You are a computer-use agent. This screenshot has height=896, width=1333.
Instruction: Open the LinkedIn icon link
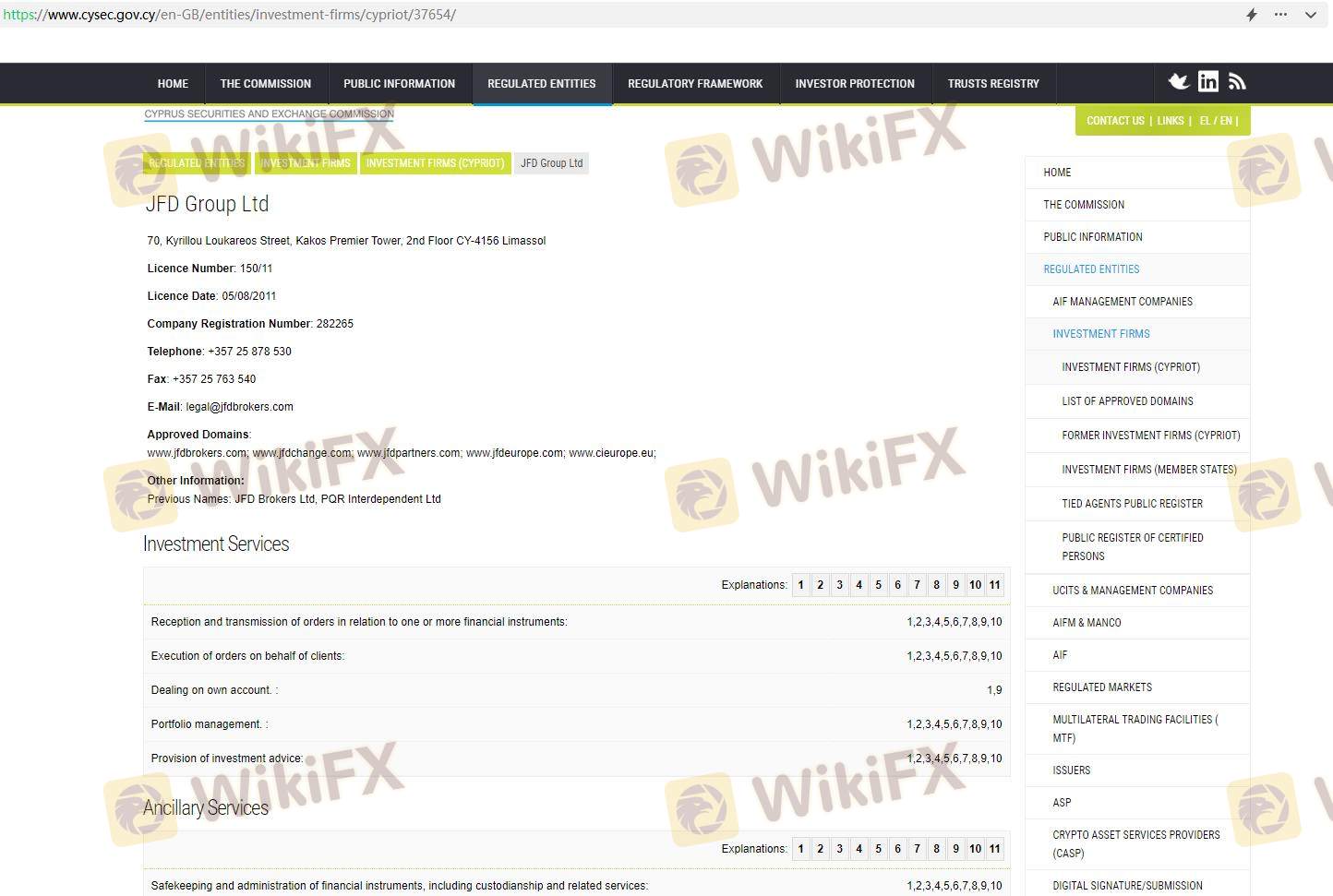point(1207,82)
